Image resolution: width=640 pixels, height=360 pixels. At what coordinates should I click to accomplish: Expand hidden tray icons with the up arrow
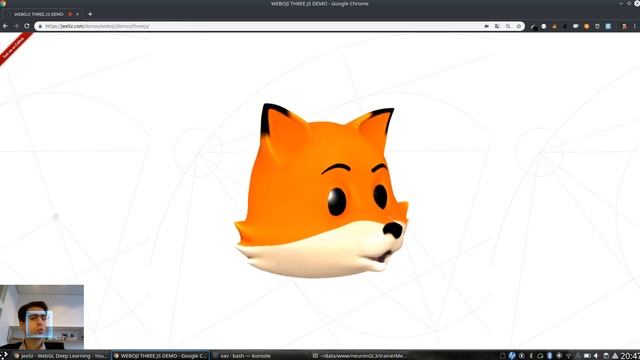[x=615, y=356]
